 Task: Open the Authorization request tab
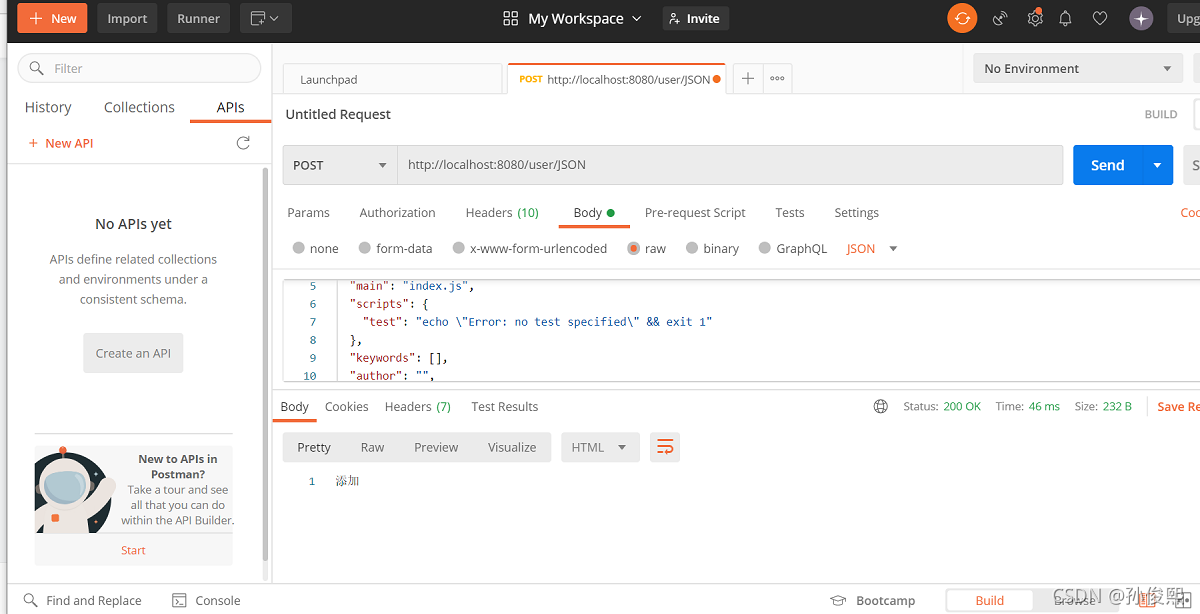(397, 212)
